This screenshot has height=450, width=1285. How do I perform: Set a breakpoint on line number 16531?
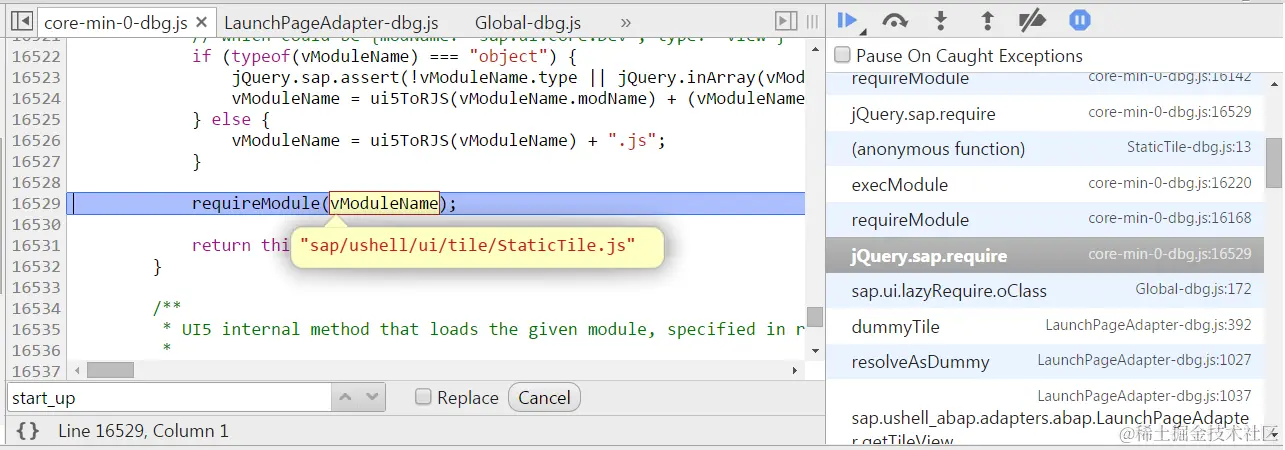(37, 245)
